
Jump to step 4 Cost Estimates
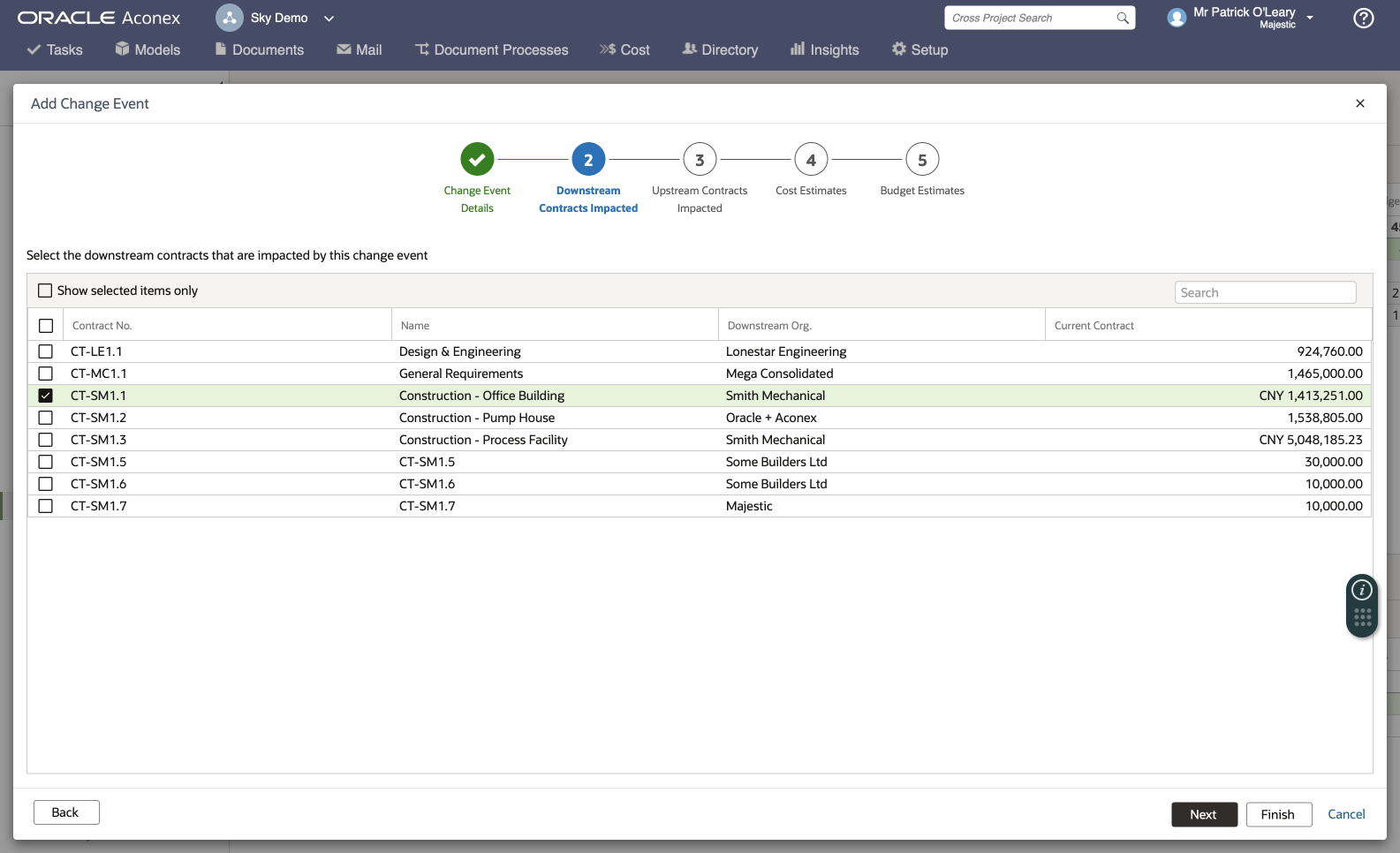811,160
